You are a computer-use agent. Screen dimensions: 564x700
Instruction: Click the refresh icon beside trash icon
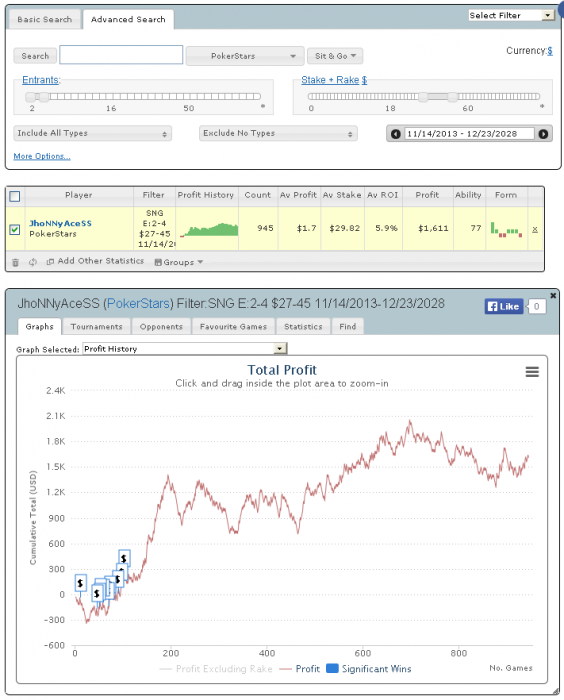tap(33, 262)
